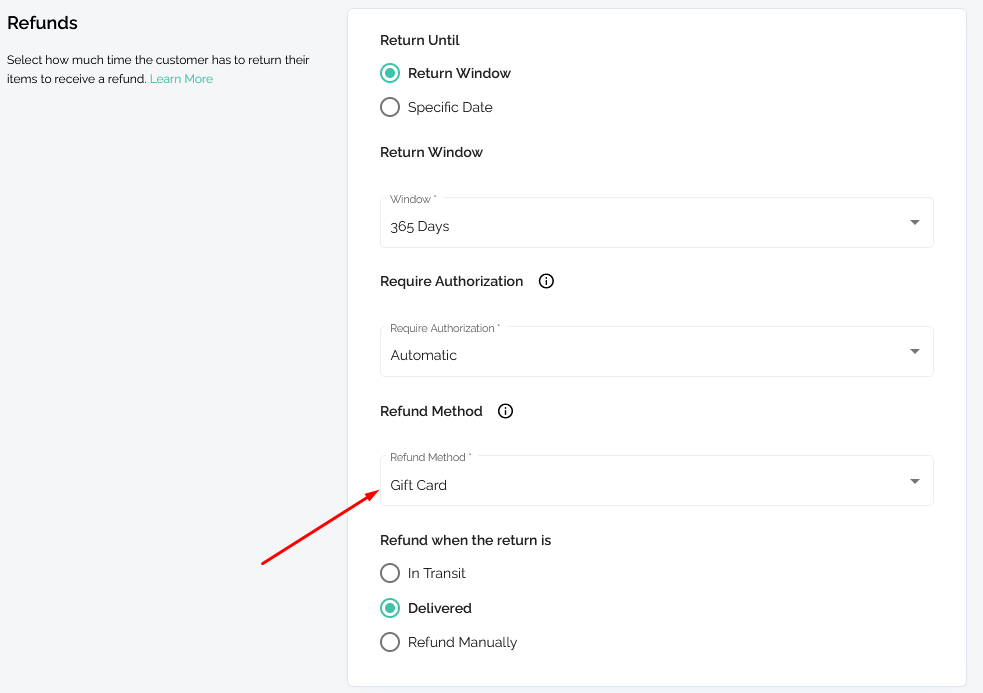Screen dimensions: 983x693
Task: Click the In Transit label text
Action: tap(436, 573)
